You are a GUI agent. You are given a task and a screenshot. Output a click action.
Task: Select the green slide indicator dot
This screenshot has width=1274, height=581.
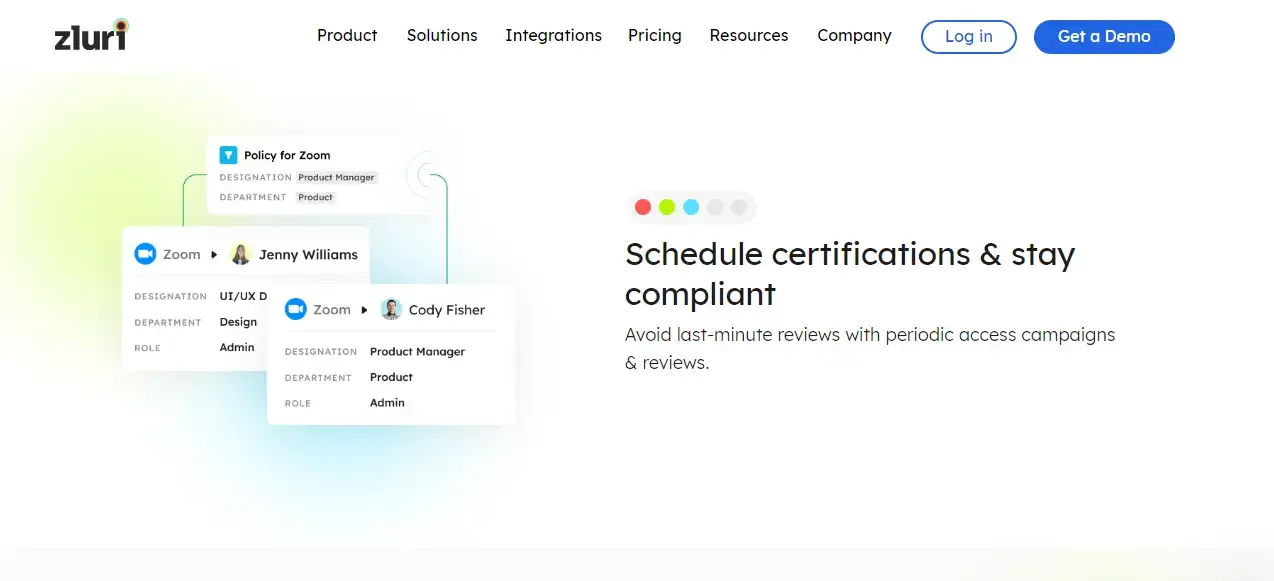[667, 207]
